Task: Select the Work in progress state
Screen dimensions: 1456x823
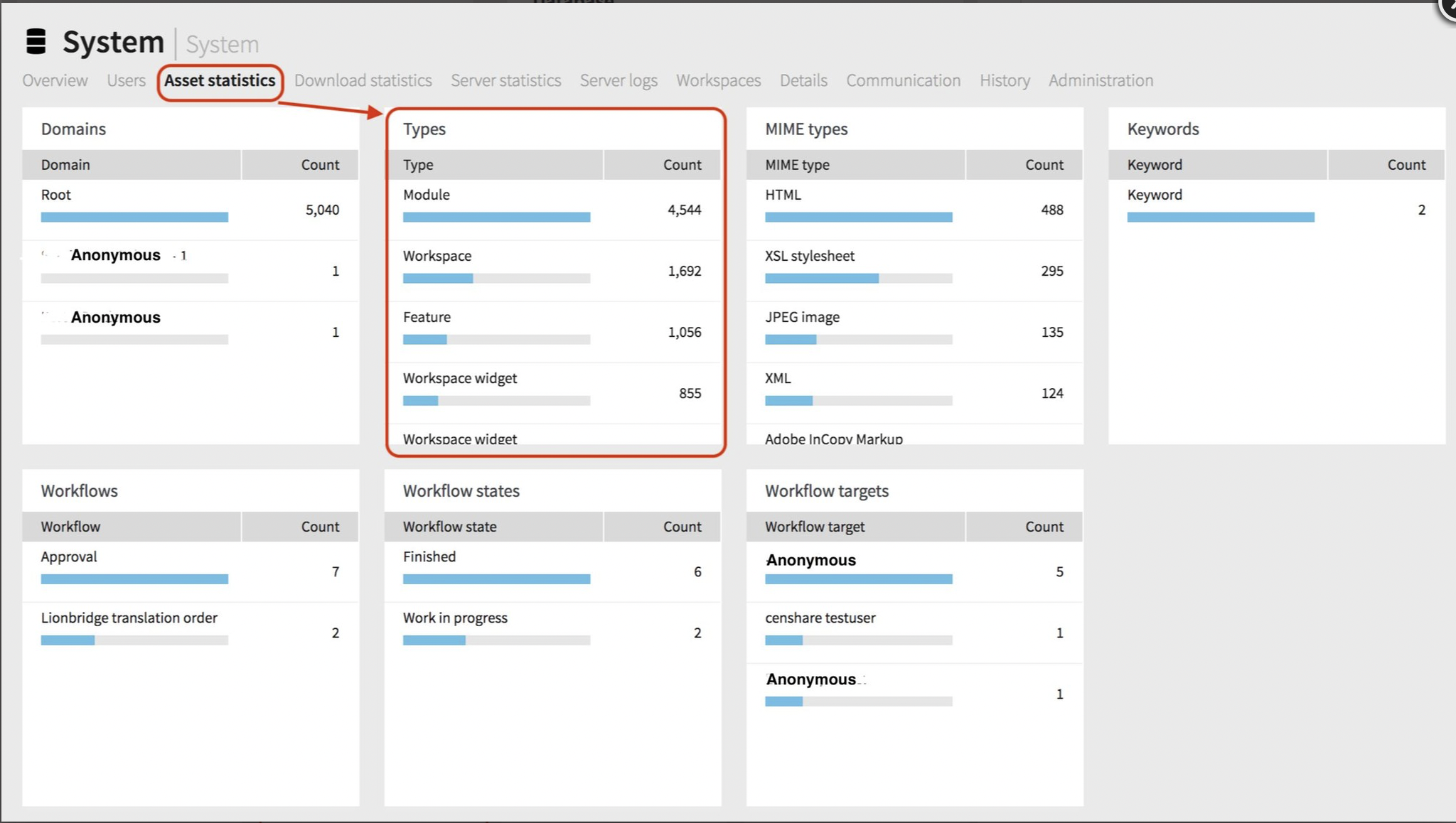Action: 455,618
